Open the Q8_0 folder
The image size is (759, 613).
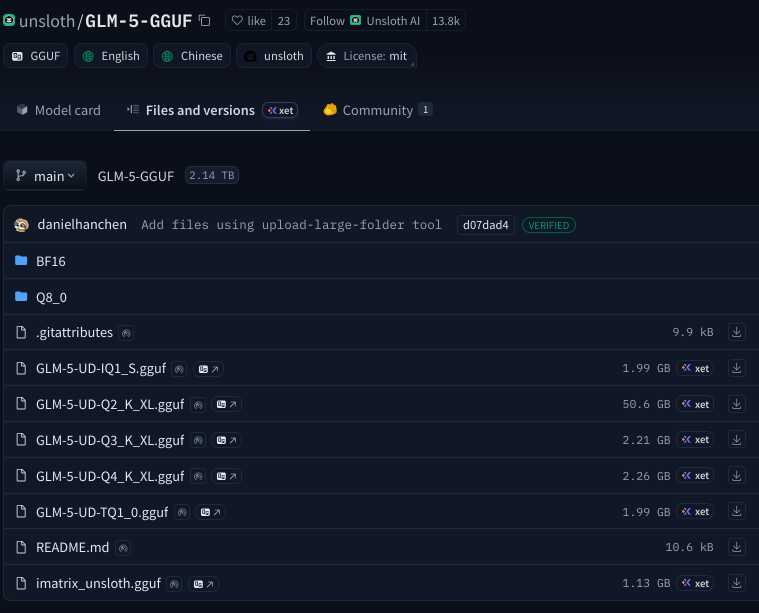click(51, 297)
